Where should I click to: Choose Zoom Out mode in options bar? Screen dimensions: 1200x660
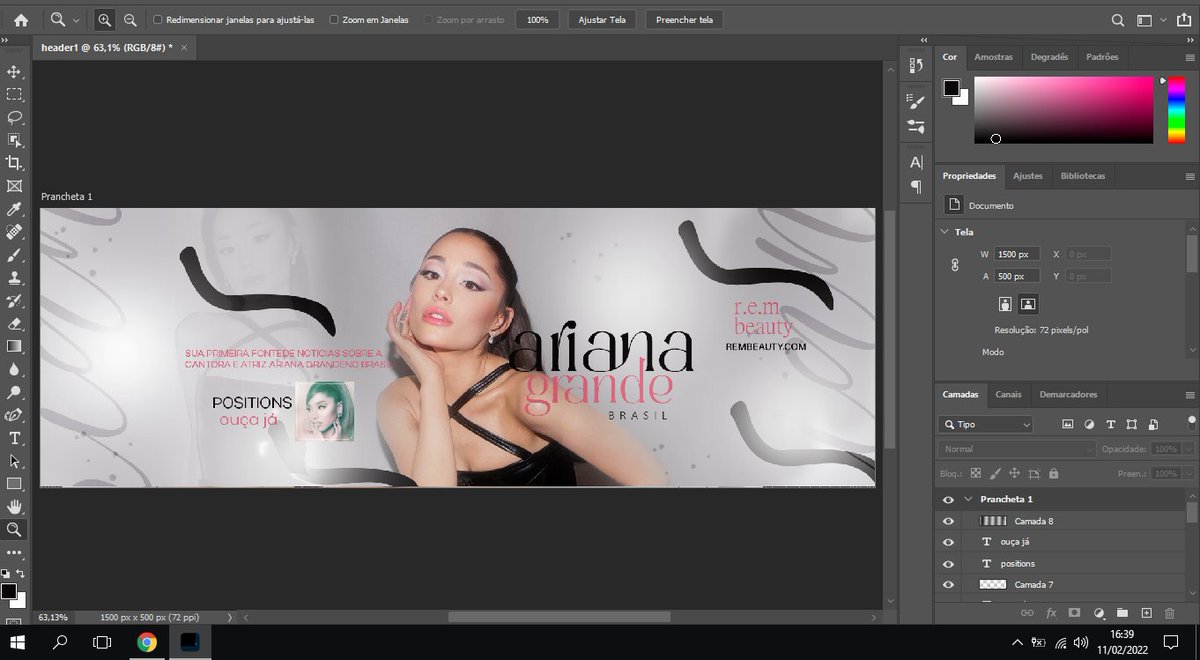[131, 20]
